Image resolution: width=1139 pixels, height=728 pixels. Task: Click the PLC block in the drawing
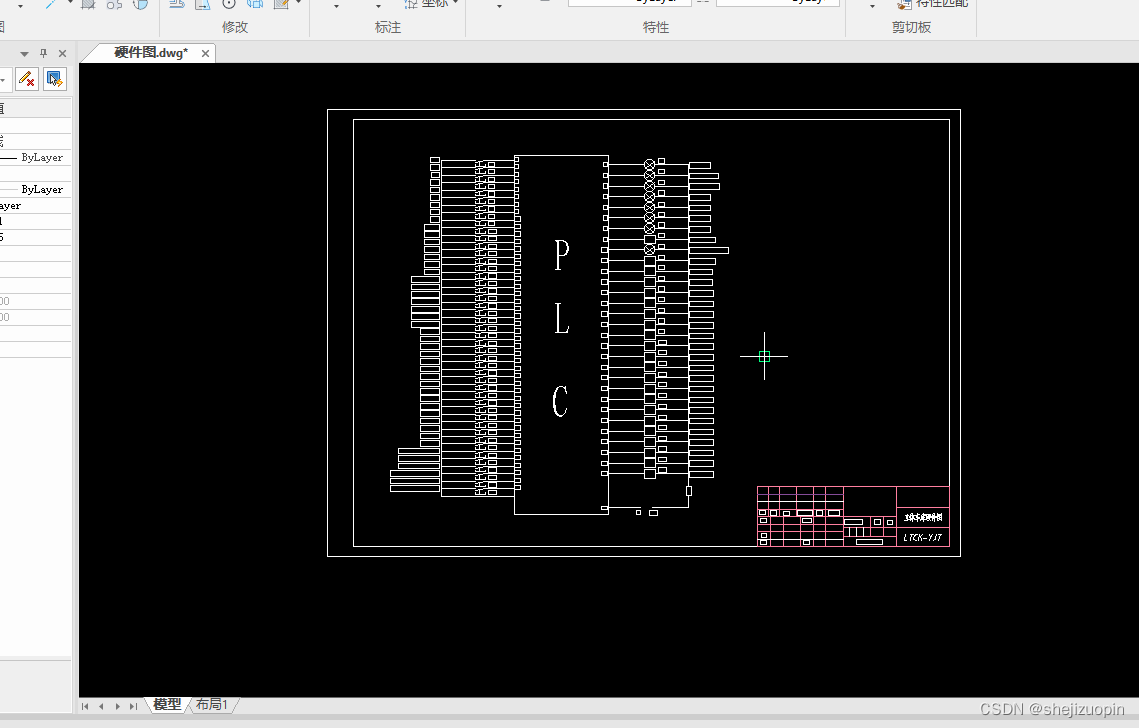[x=561, y=334]
